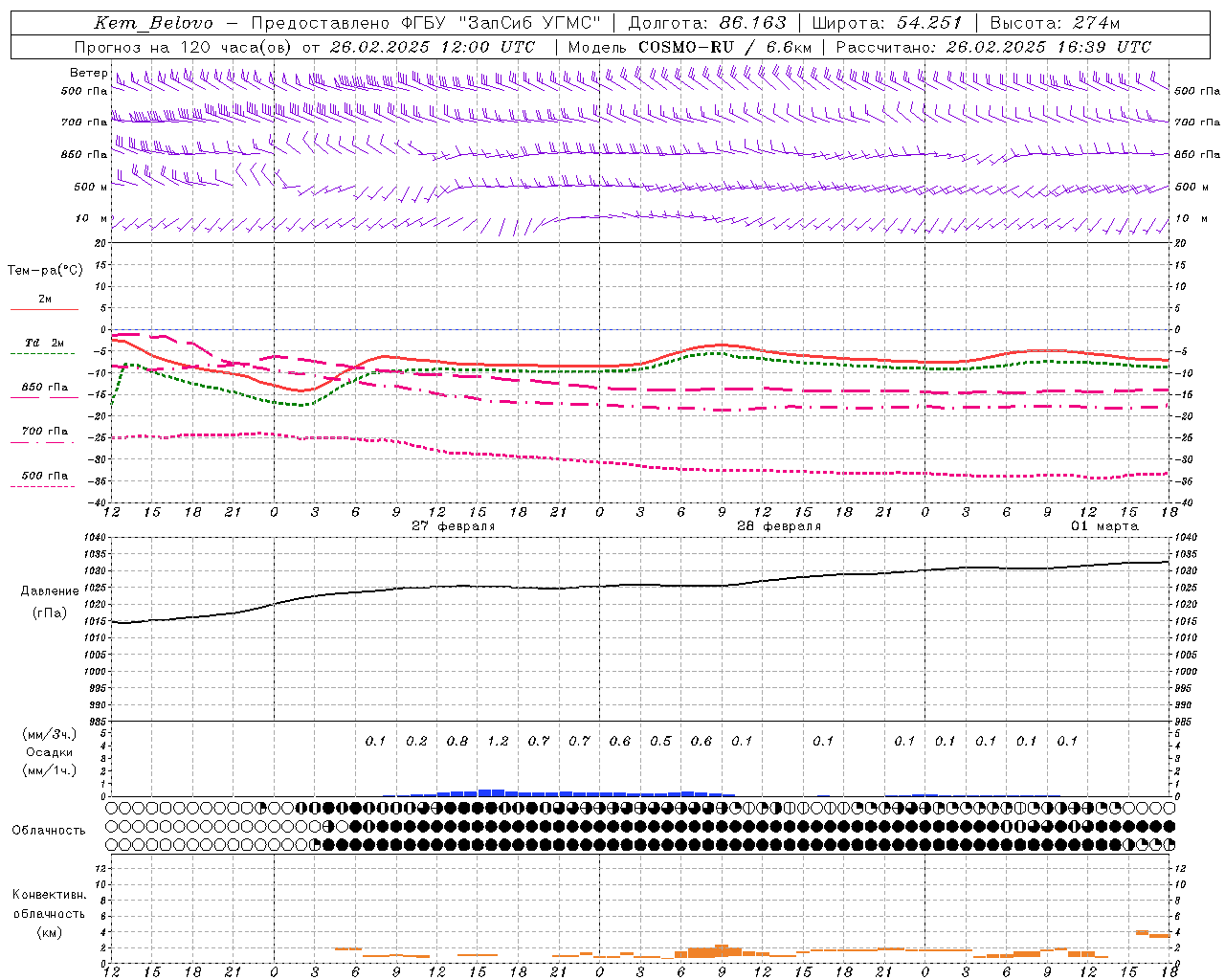
Task: Click the station name Kem_Belovo
Action: [154, 23]
